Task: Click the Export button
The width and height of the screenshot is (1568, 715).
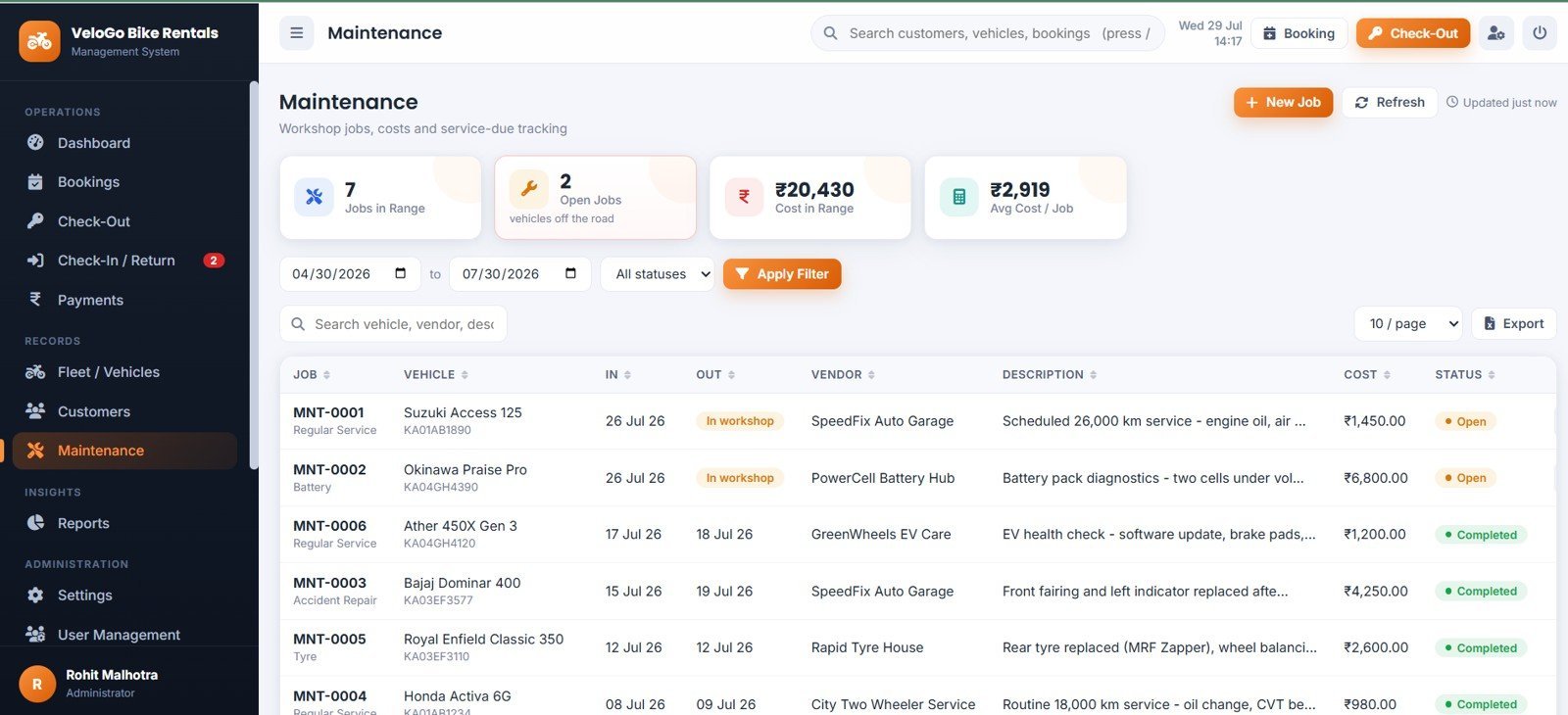Action: [x=1513, y=324]
